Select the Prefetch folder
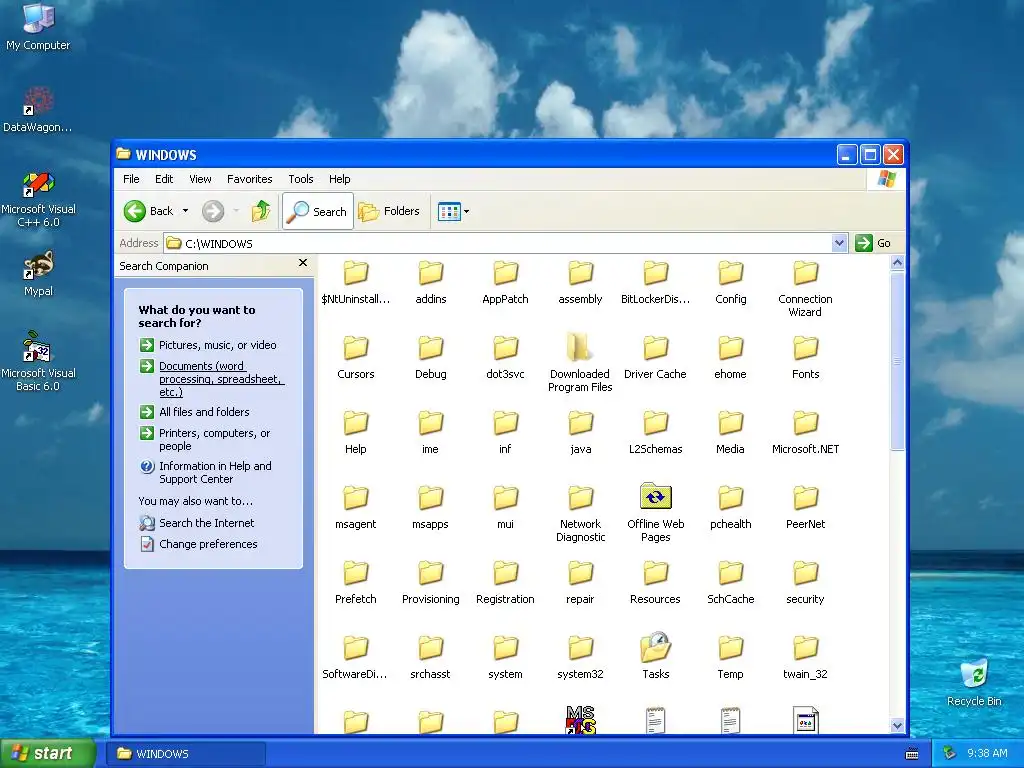Screen dimensions: 1024x768 (x=356, y=582)
